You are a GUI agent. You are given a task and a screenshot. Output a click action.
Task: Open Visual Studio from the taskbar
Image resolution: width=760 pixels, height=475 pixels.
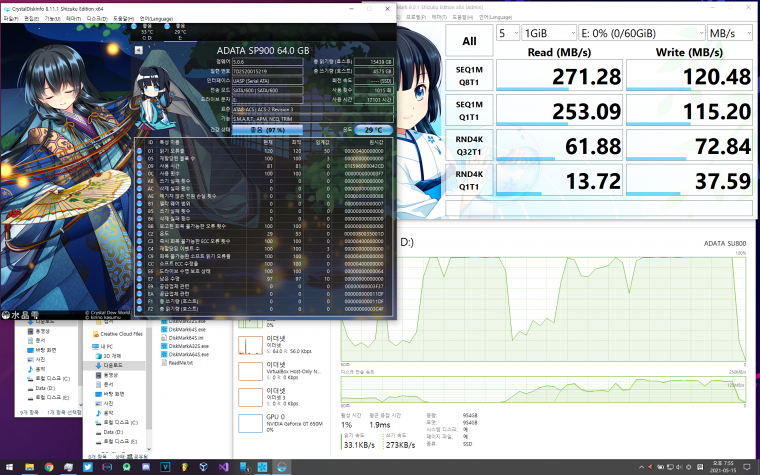click(x=223, y=467)
